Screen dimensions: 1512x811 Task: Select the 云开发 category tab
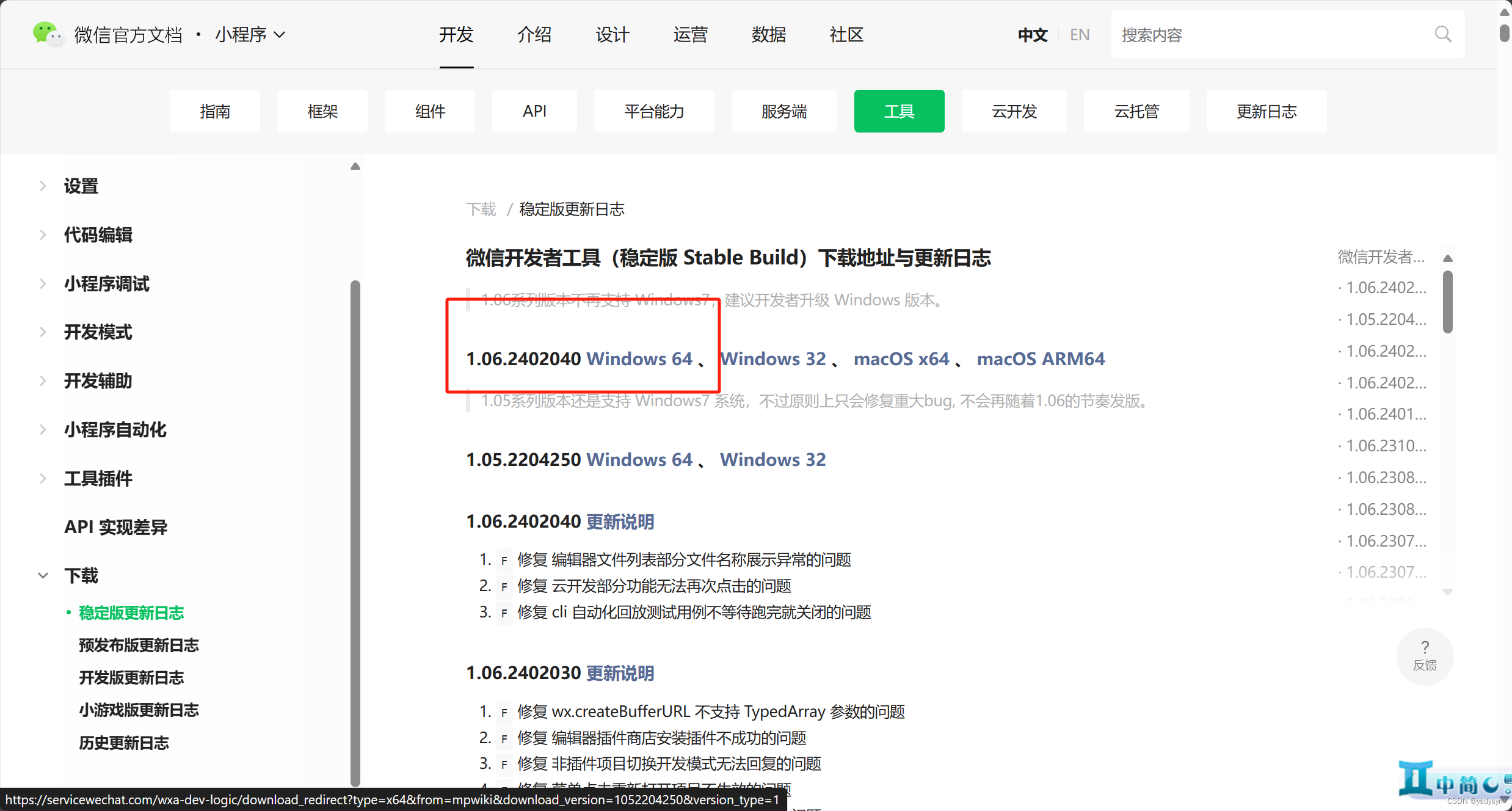pos(1014,111)
